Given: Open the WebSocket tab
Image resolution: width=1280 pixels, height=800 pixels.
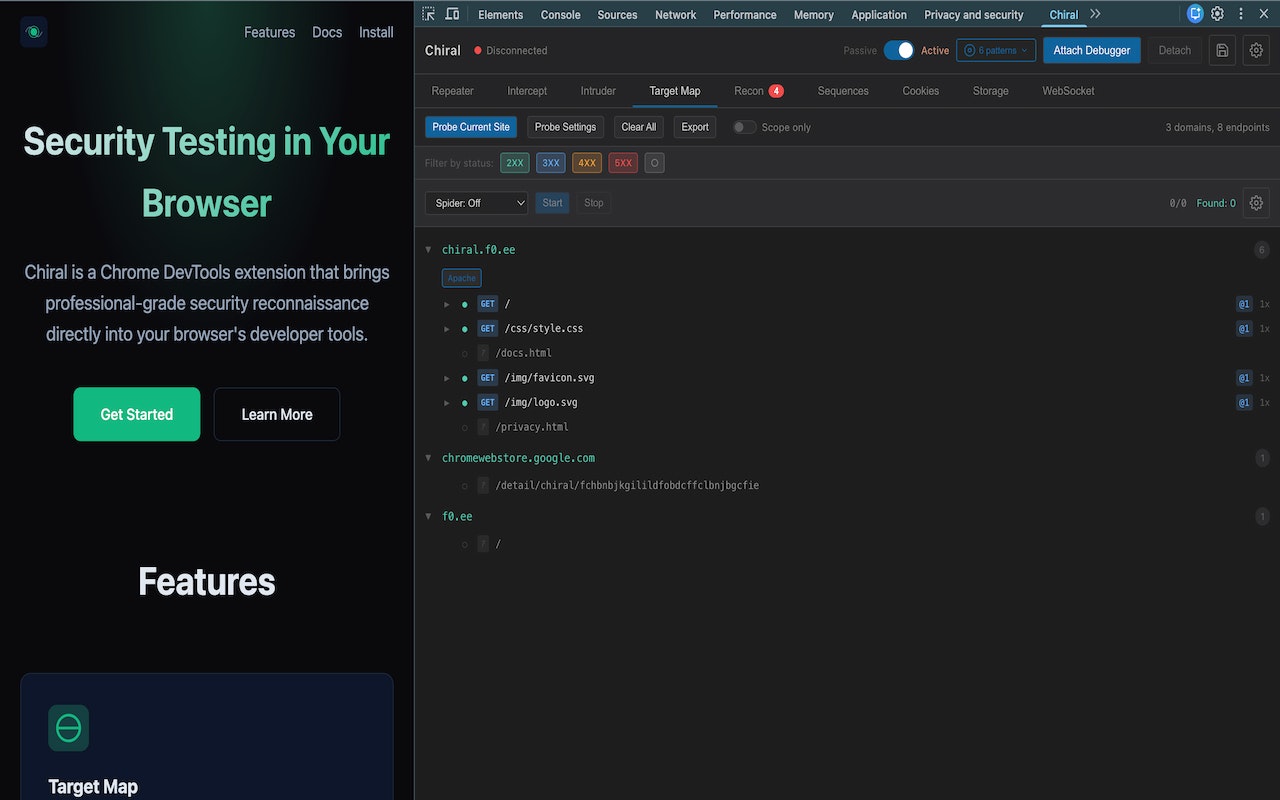Looking at the screenshot, I should (1068, 91).
